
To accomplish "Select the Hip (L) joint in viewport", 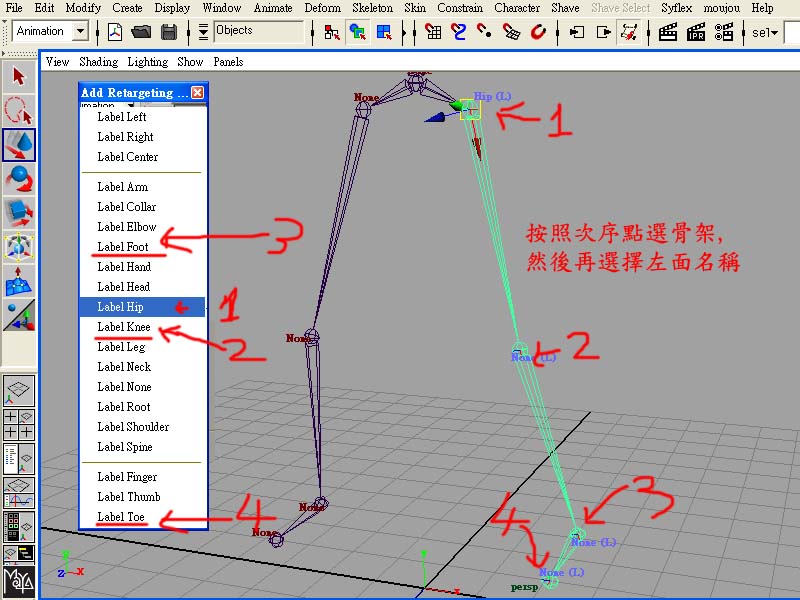I will click(470, 109).
